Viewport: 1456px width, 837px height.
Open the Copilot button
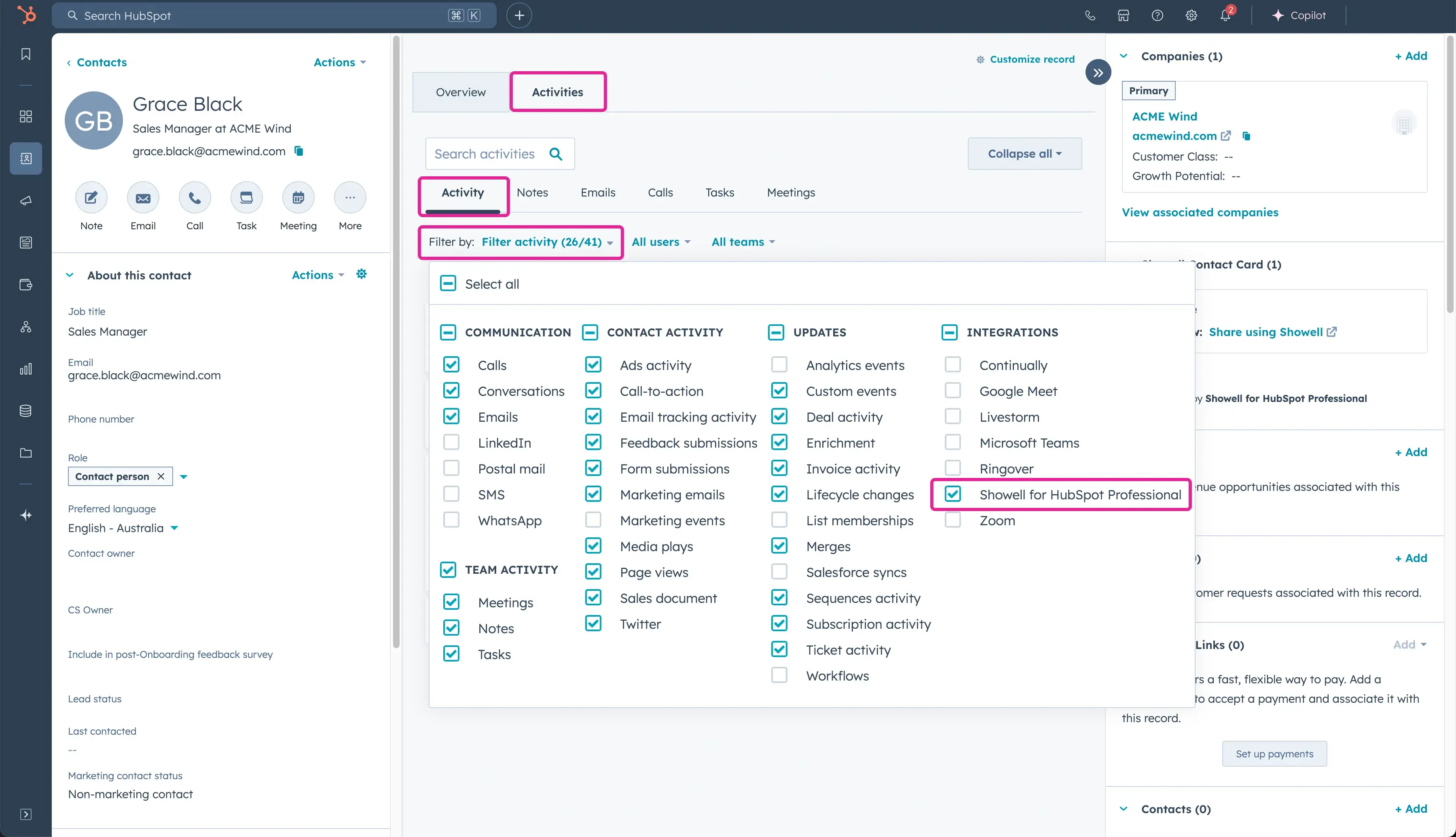pyautogui.click(x=1299, y=15)
